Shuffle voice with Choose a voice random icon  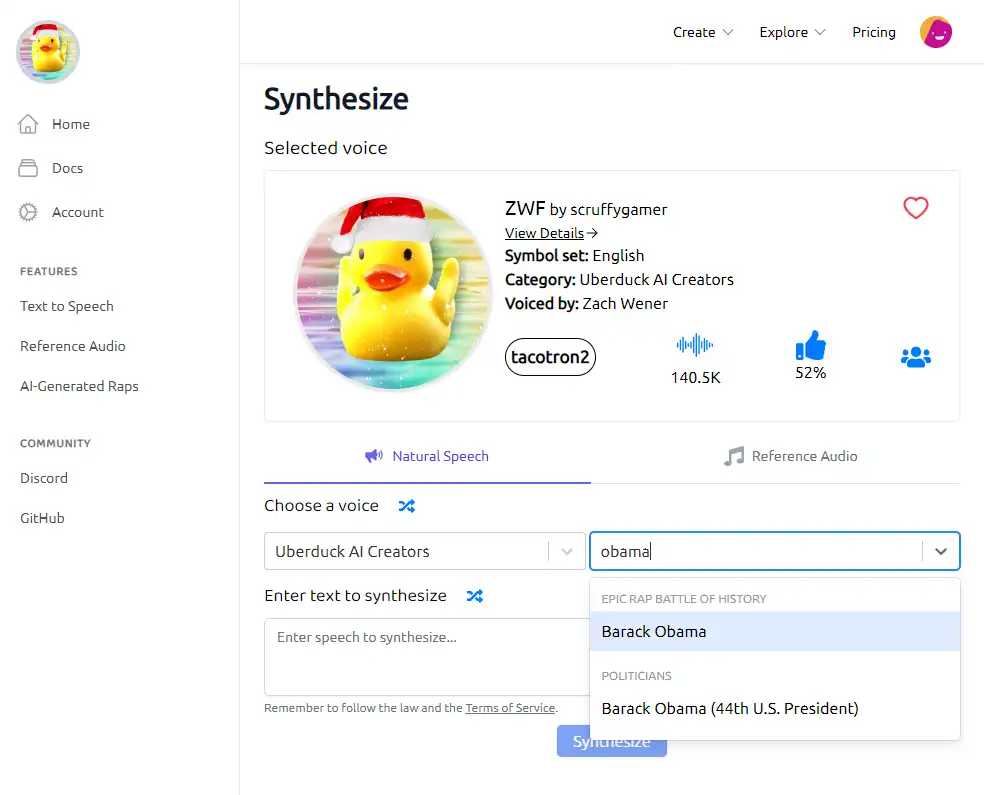(407, 506)
